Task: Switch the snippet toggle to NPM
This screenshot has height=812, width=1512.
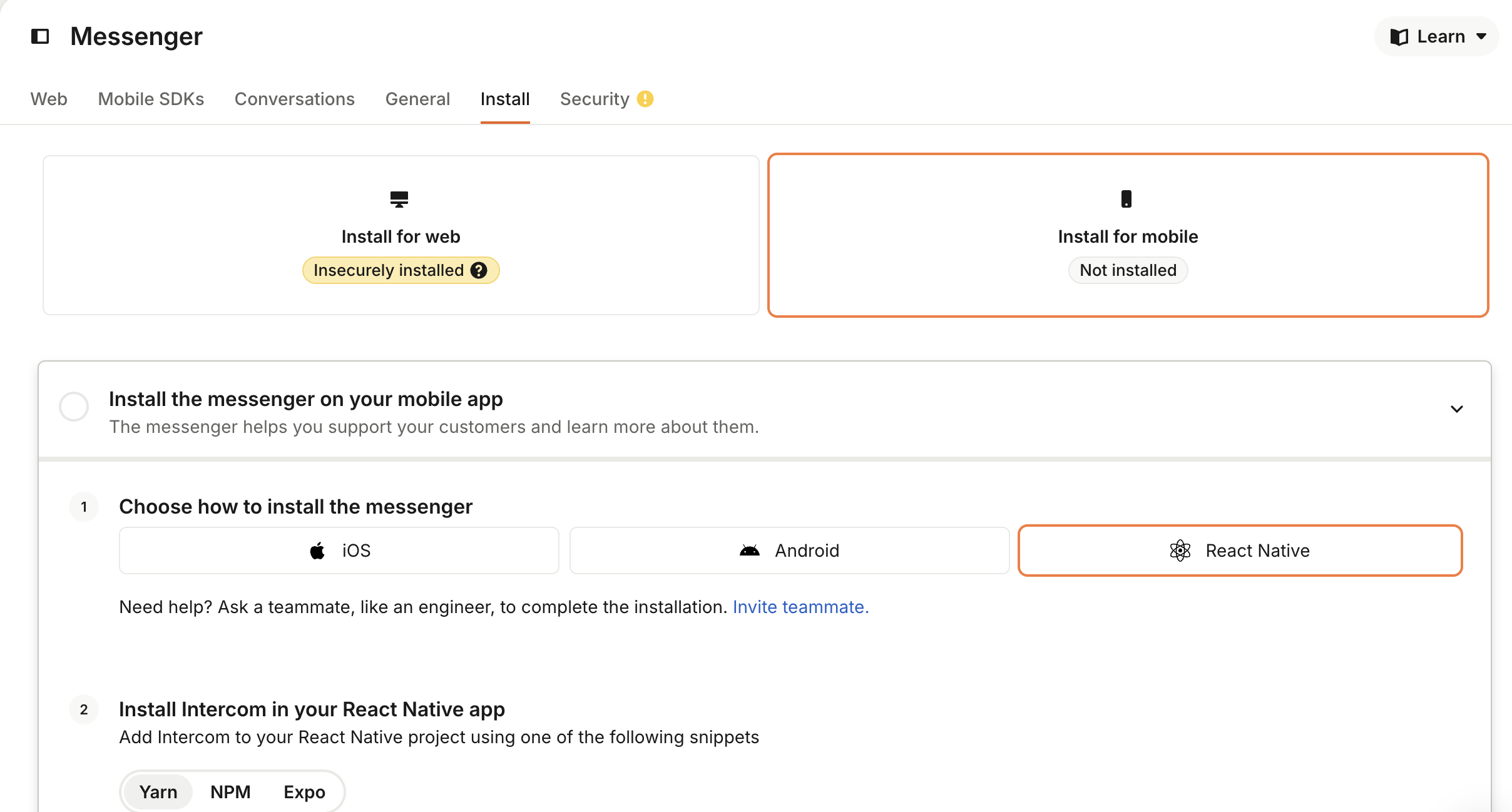Action: click(230, 792)
